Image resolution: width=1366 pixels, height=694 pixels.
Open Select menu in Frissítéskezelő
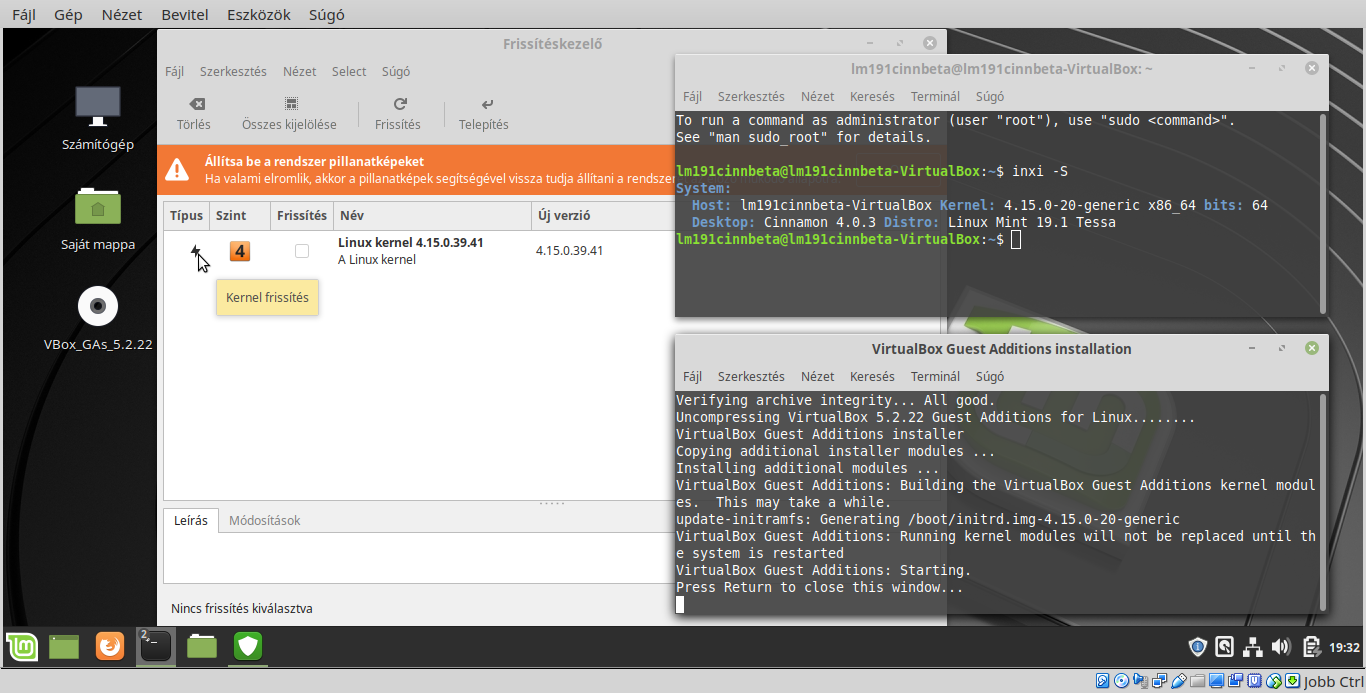(349, 72)
